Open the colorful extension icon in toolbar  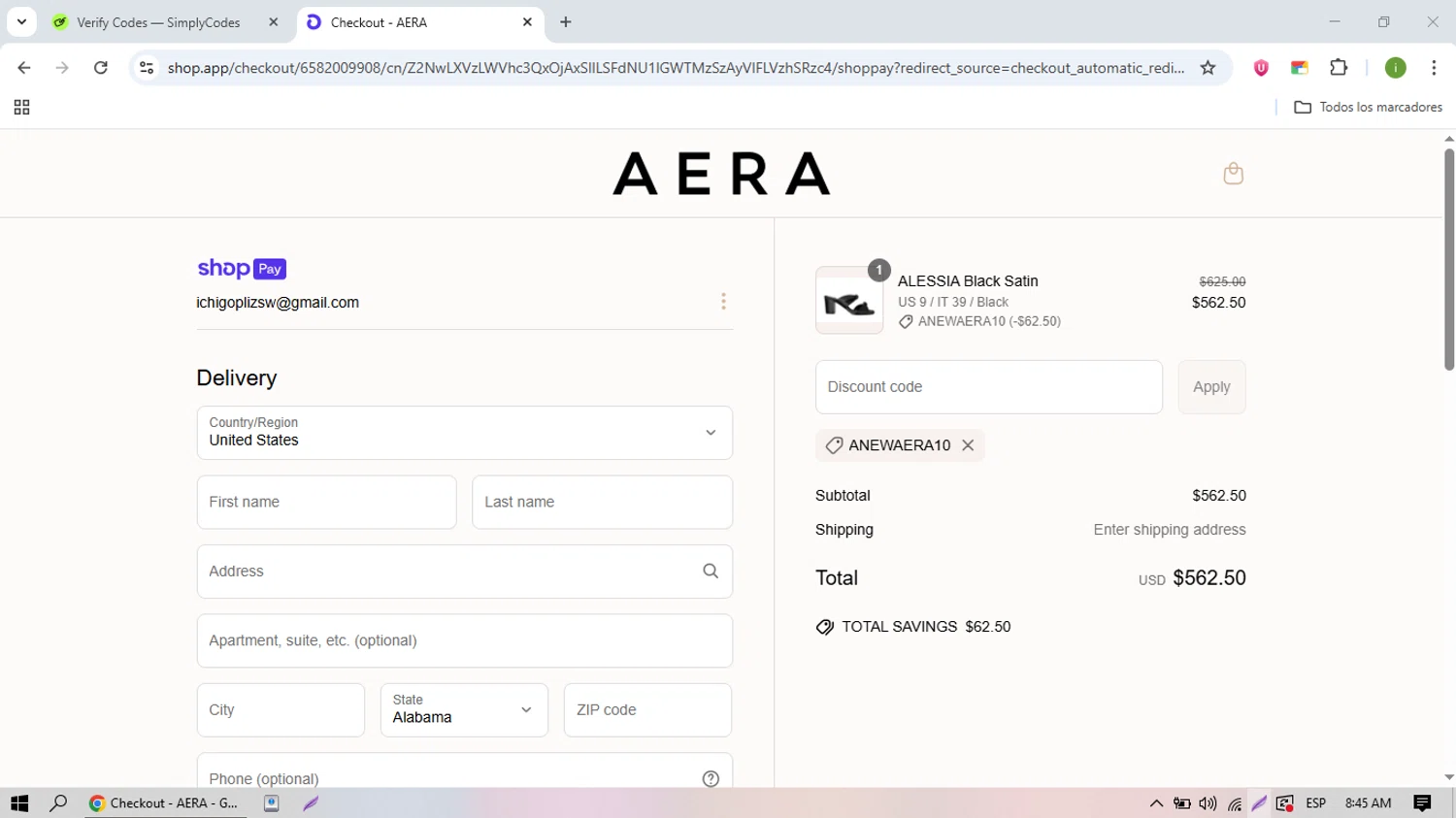(x=1299, y=68)
